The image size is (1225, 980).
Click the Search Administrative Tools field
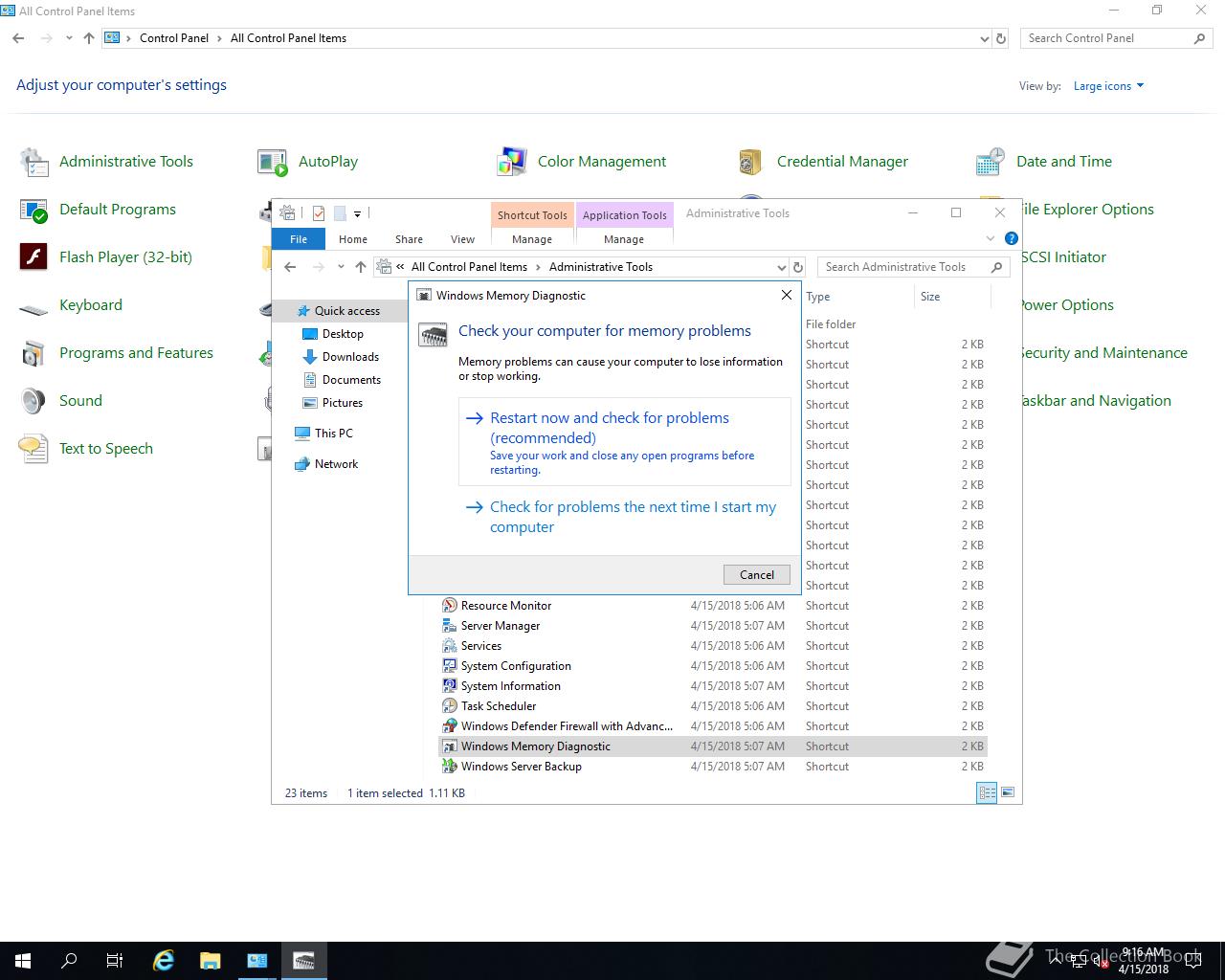click(x=913, y=268)
